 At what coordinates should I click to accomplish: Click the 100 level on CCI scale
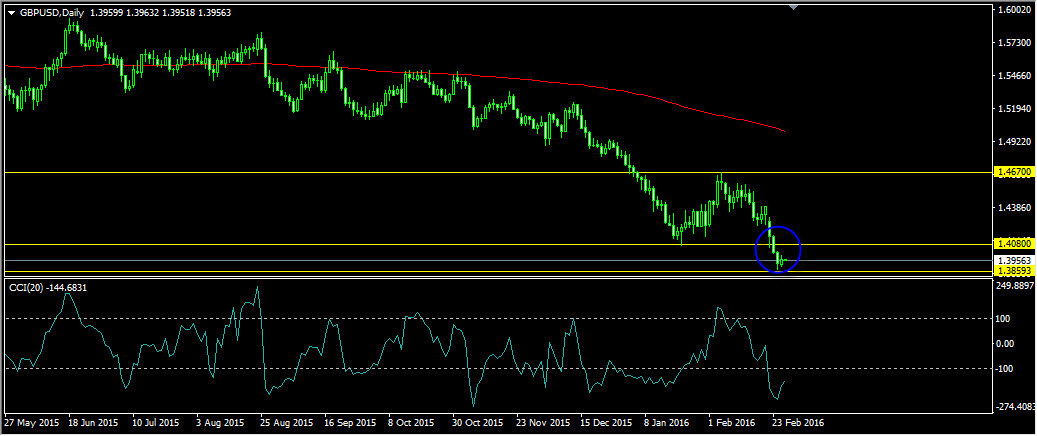1005,319
